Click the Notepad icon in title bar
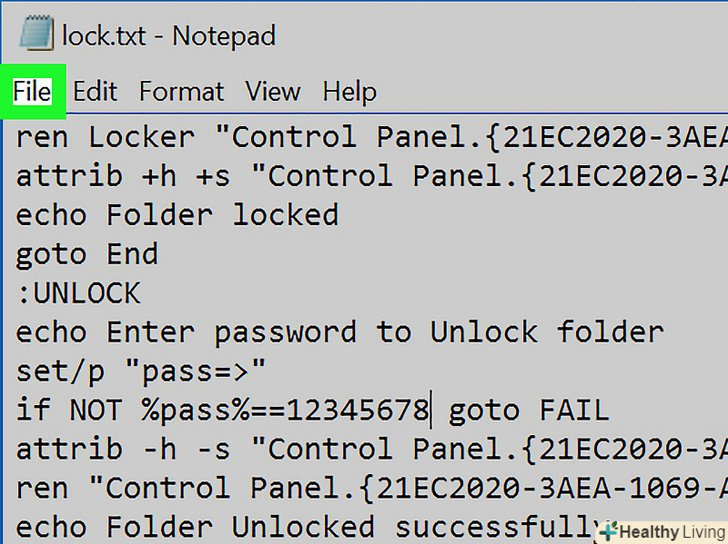This screenshot has width=728, height=544. click(34, 35)
